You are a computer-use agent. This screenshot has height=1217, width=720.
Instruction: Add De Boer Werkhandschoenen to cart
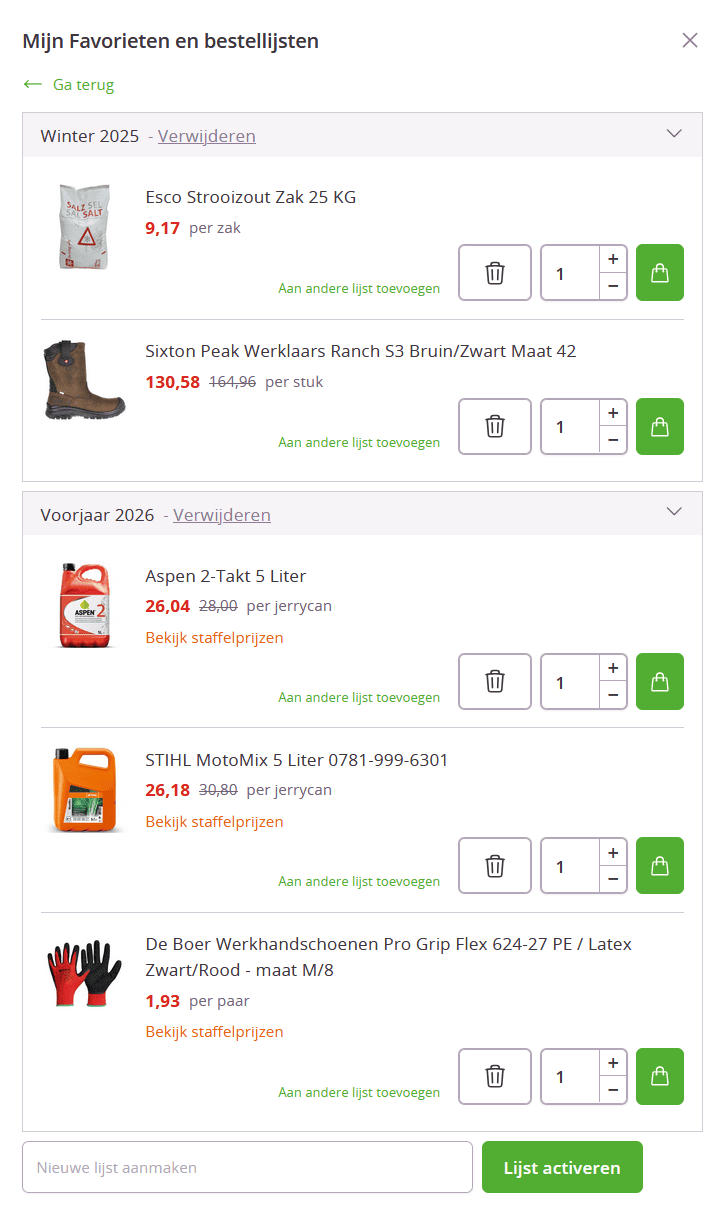660,1077
